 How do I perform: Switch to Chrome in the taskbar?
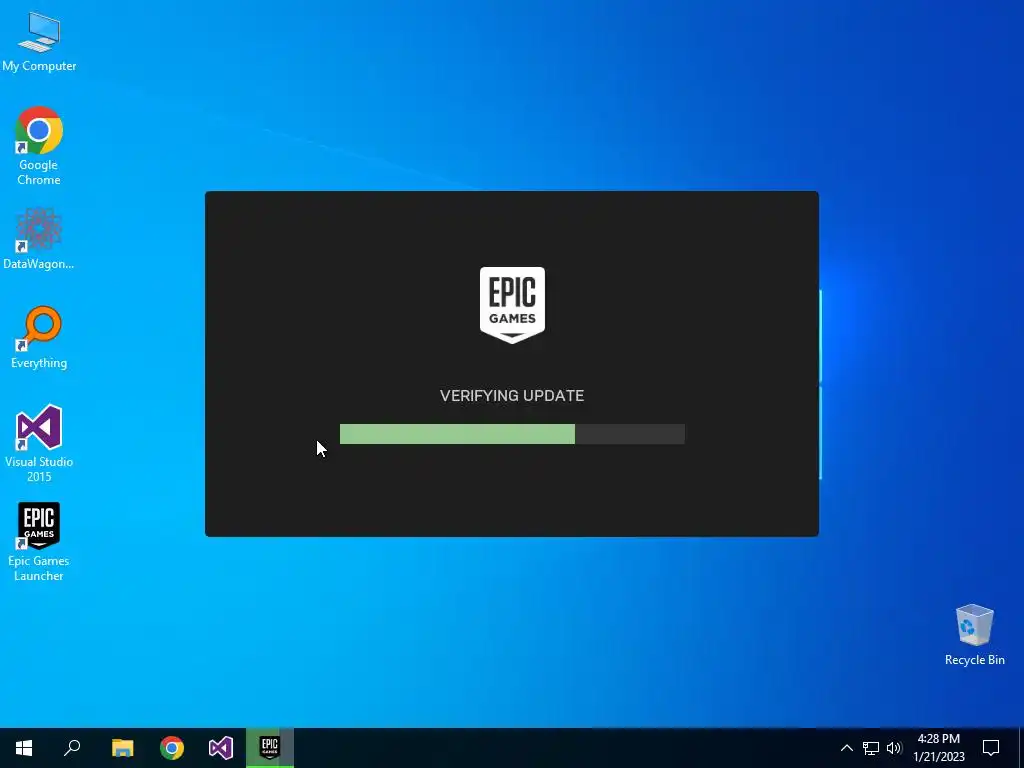coord(172,748)
